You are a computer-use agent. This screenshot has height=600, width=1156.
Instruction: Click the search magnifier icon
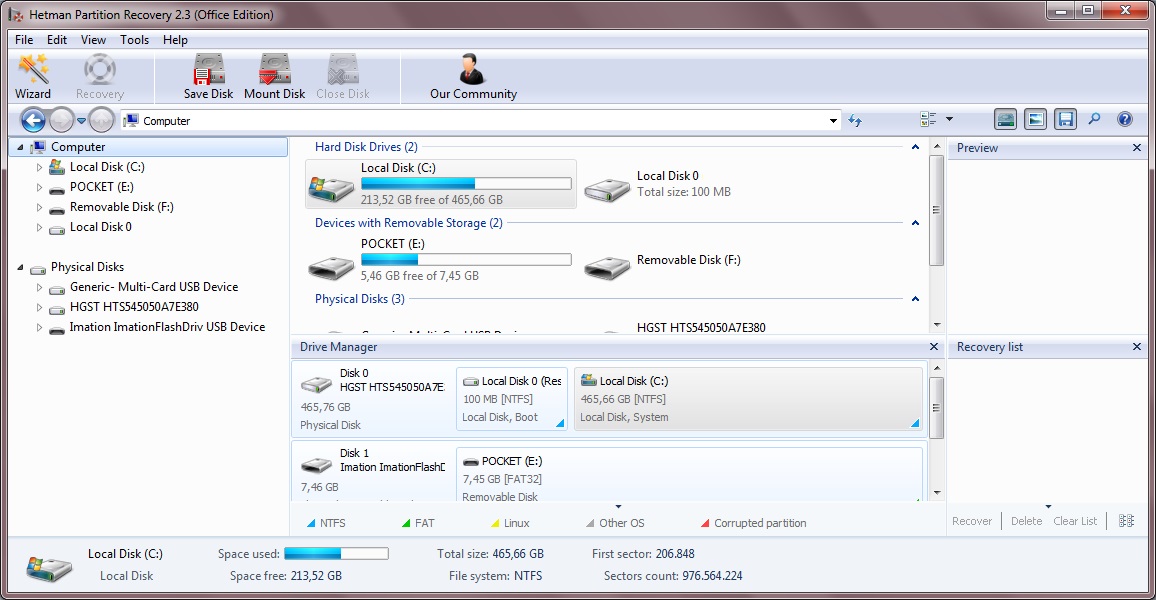(1094, 118)
